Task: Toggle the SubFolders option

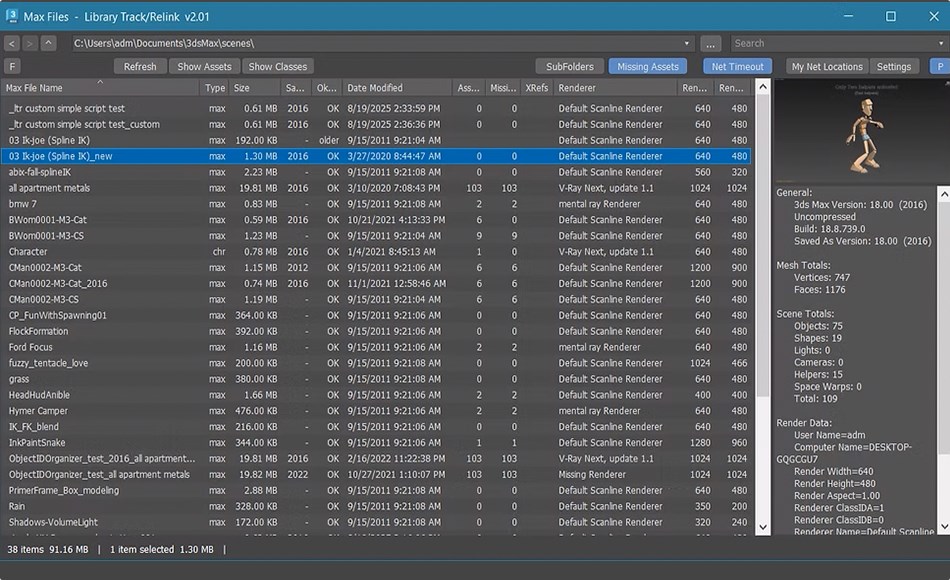Action: point(569,67)
